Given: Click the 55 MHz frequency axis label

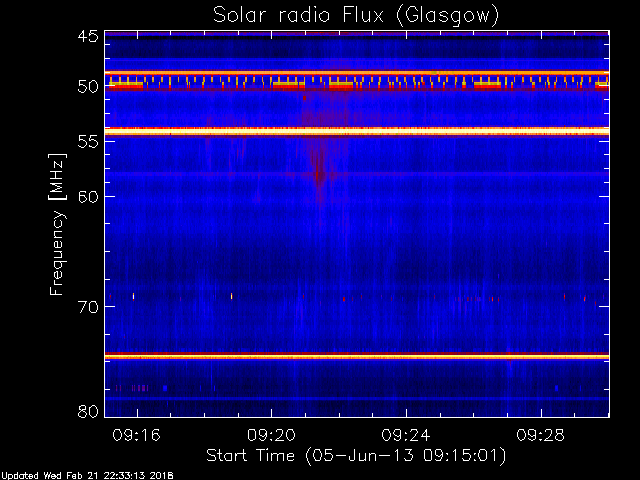Looking at the screenshot, I should point(88,142).
